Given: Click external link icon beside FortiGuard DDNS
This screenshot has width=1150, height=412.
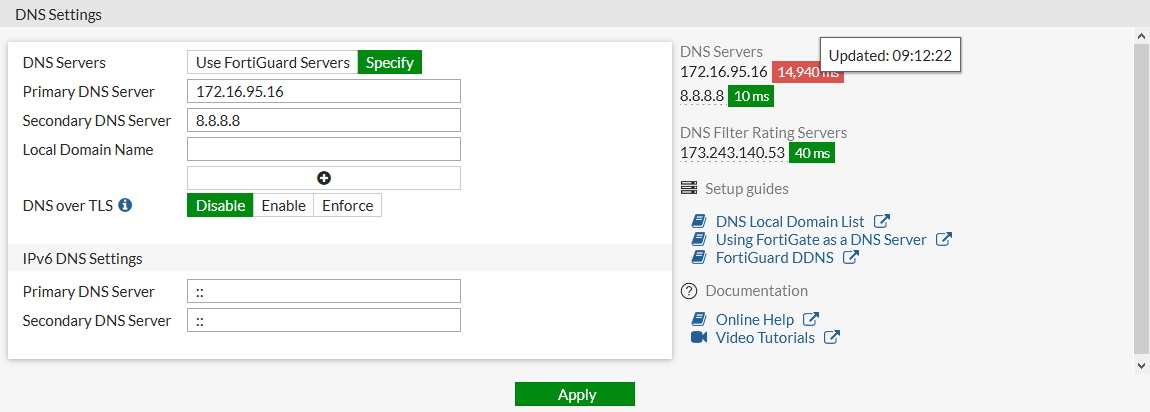Looking at the screenshot, I should (x=850, y=257).
